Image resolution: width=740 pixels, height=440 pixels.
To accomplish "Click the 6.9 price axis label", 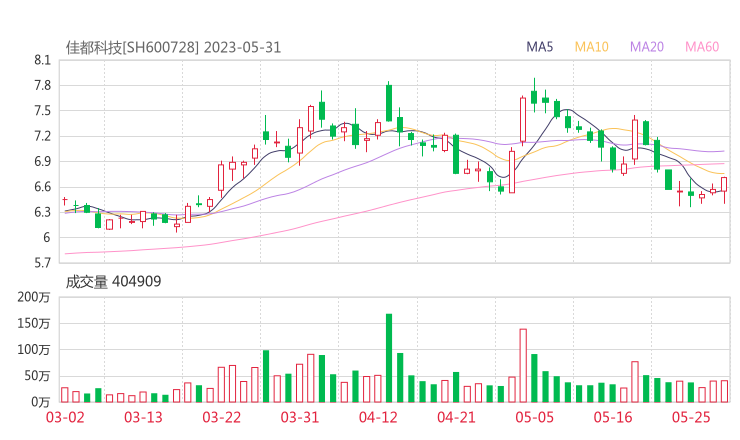I will click(x=42, y=161).
